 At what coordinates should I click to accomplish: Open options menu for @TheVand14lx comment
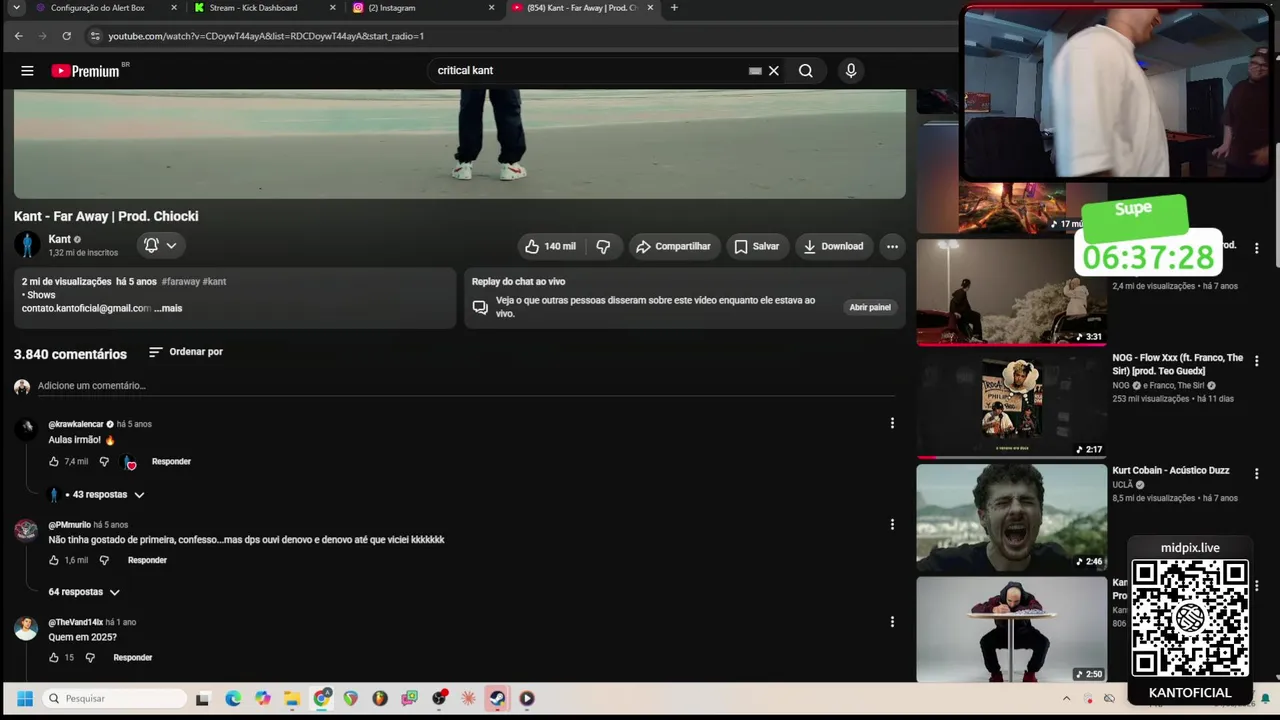(x=892, y=621)
